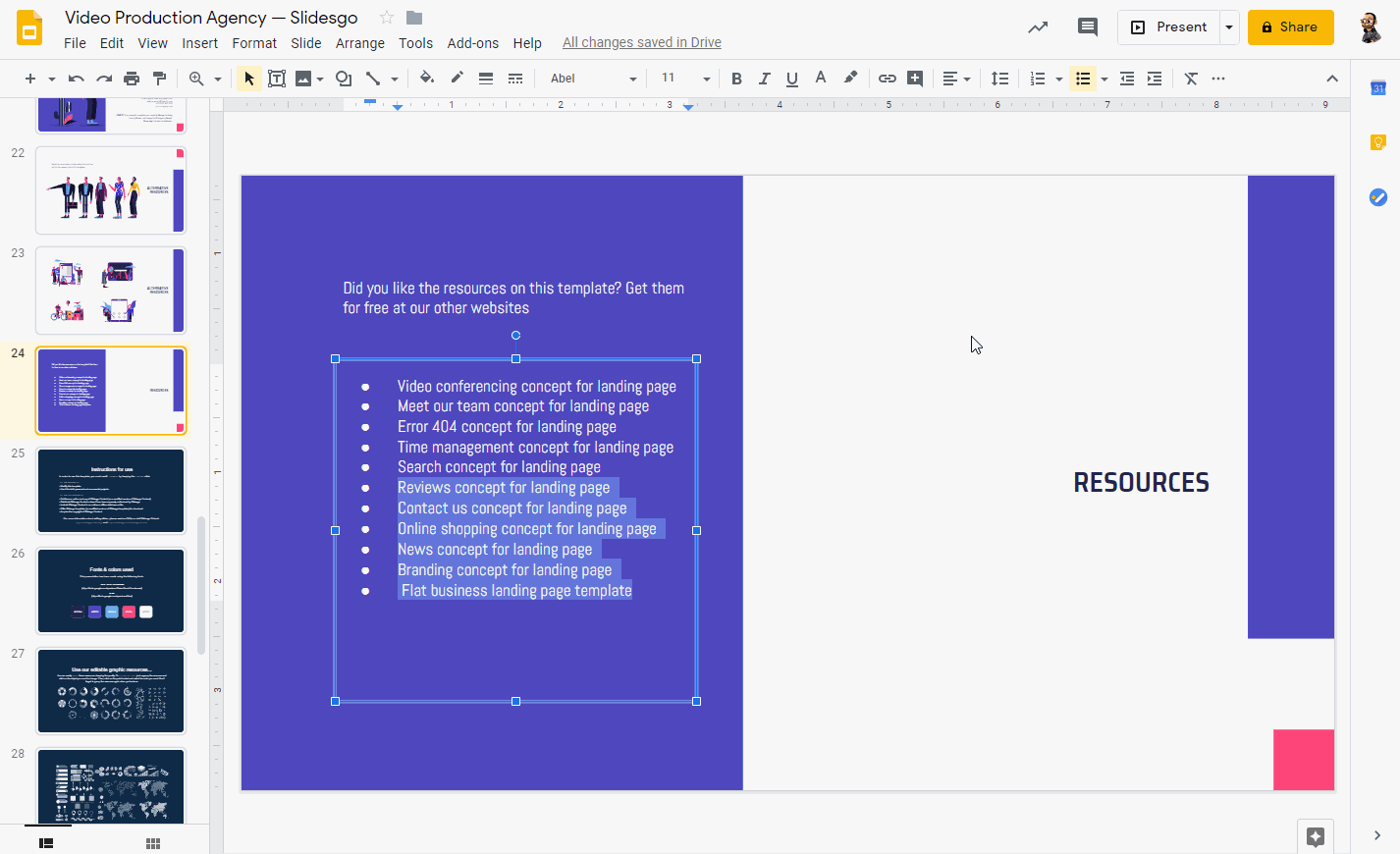Open Google Keep in the side panel
Image resolution: width=1400 pixels, height=854 pixels.
tap(1377, 142)
